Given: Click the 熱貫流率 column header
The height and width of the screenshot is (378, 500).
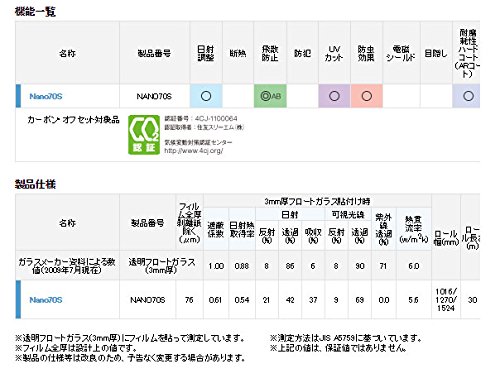Looking at the screenshot, I should [x=413, y=229].
